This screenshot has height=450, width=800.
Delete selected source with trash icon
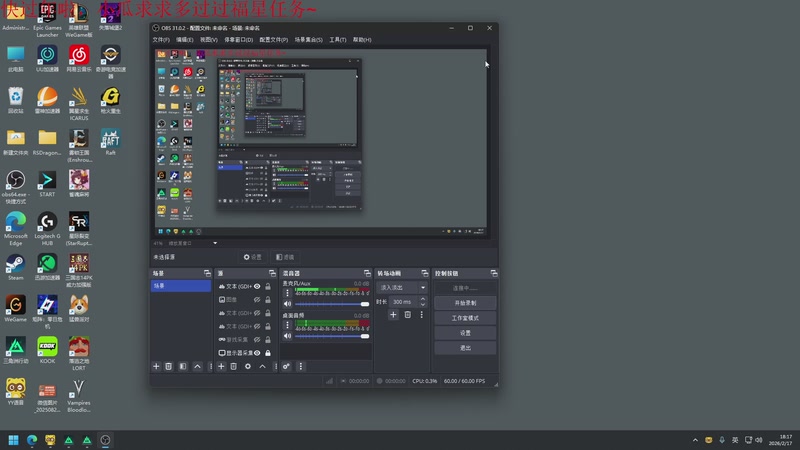[x=234, y=366]
